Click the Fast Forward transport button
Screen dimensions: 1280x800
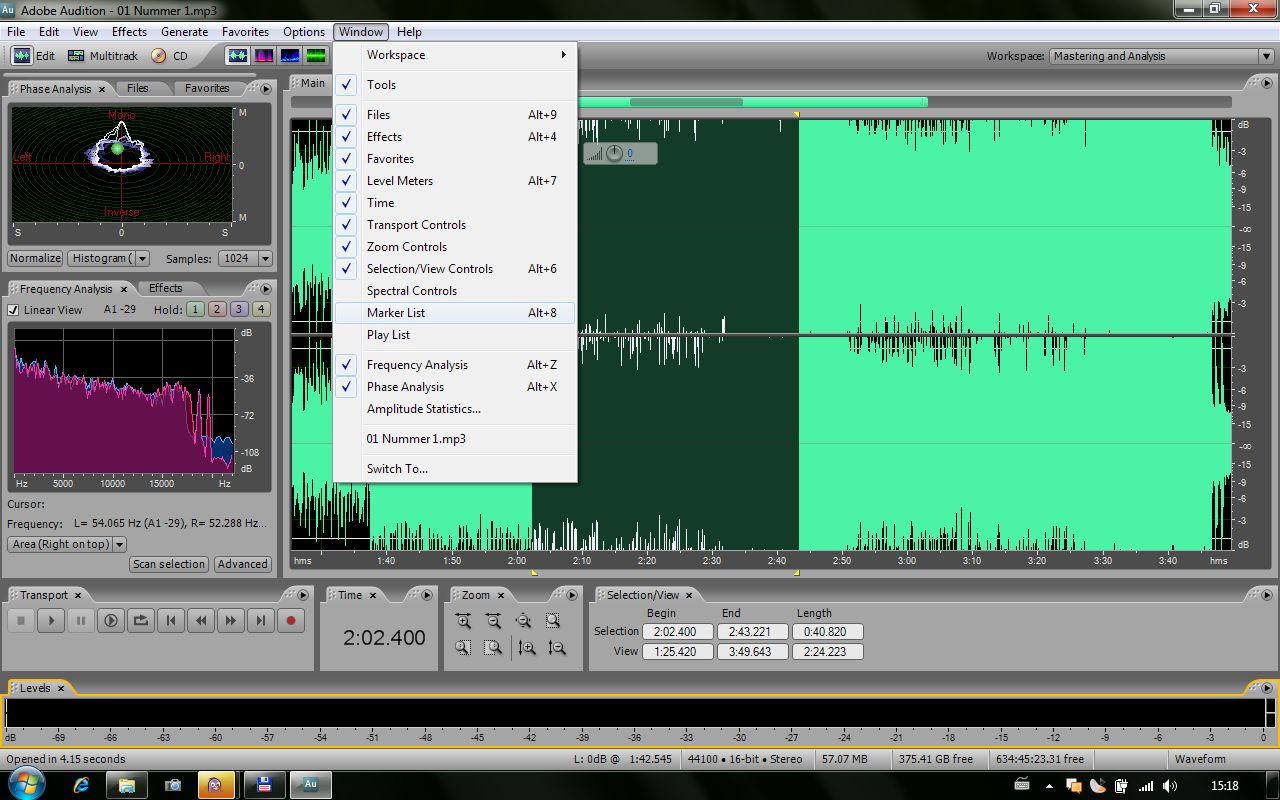231,621
